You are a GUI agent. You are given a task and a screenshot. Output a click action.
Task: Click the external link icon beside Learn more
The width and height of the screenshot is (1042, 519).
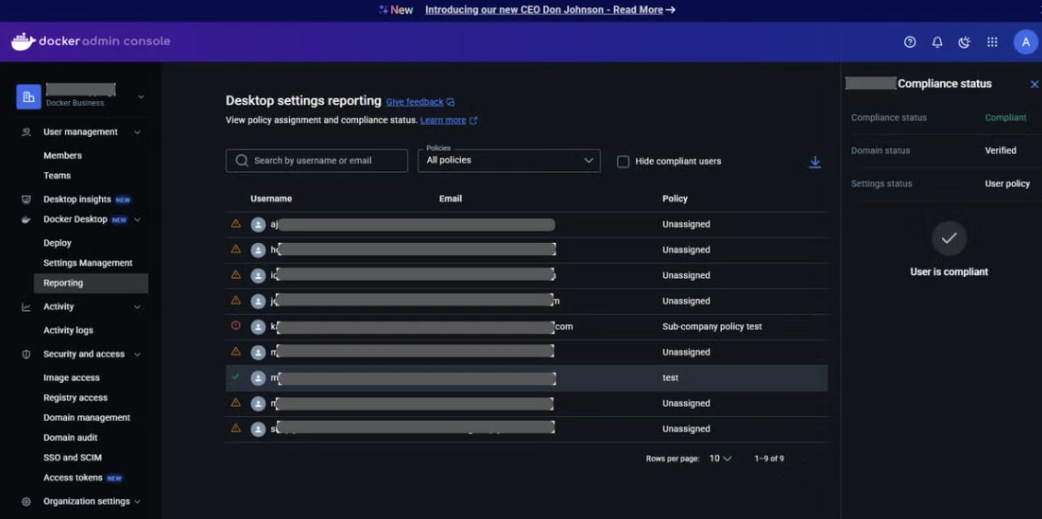pyautogui.click(x=473, y=121)
